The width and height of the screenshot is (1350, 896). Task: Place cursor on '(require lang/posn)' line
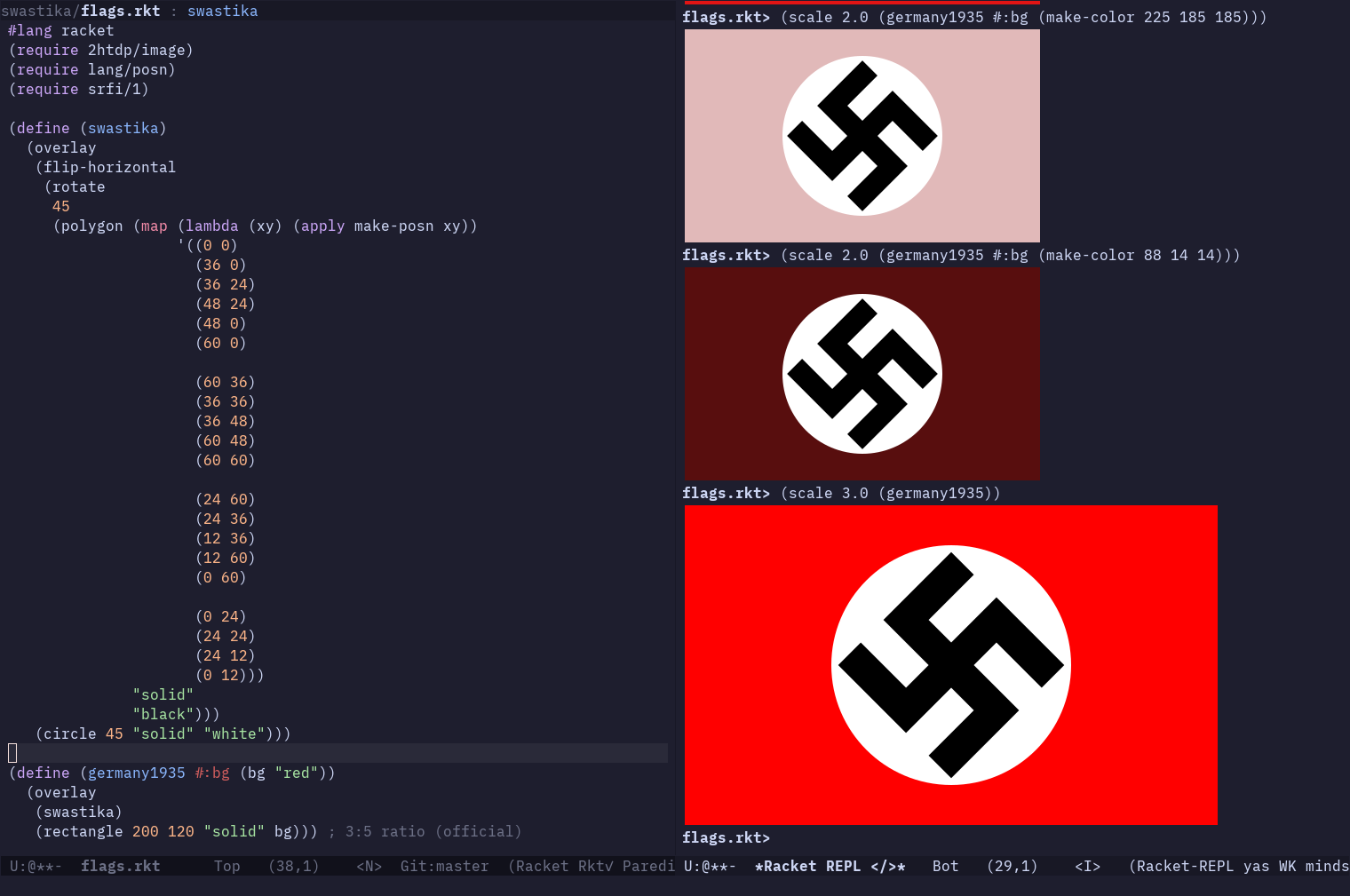coord(91,69)
